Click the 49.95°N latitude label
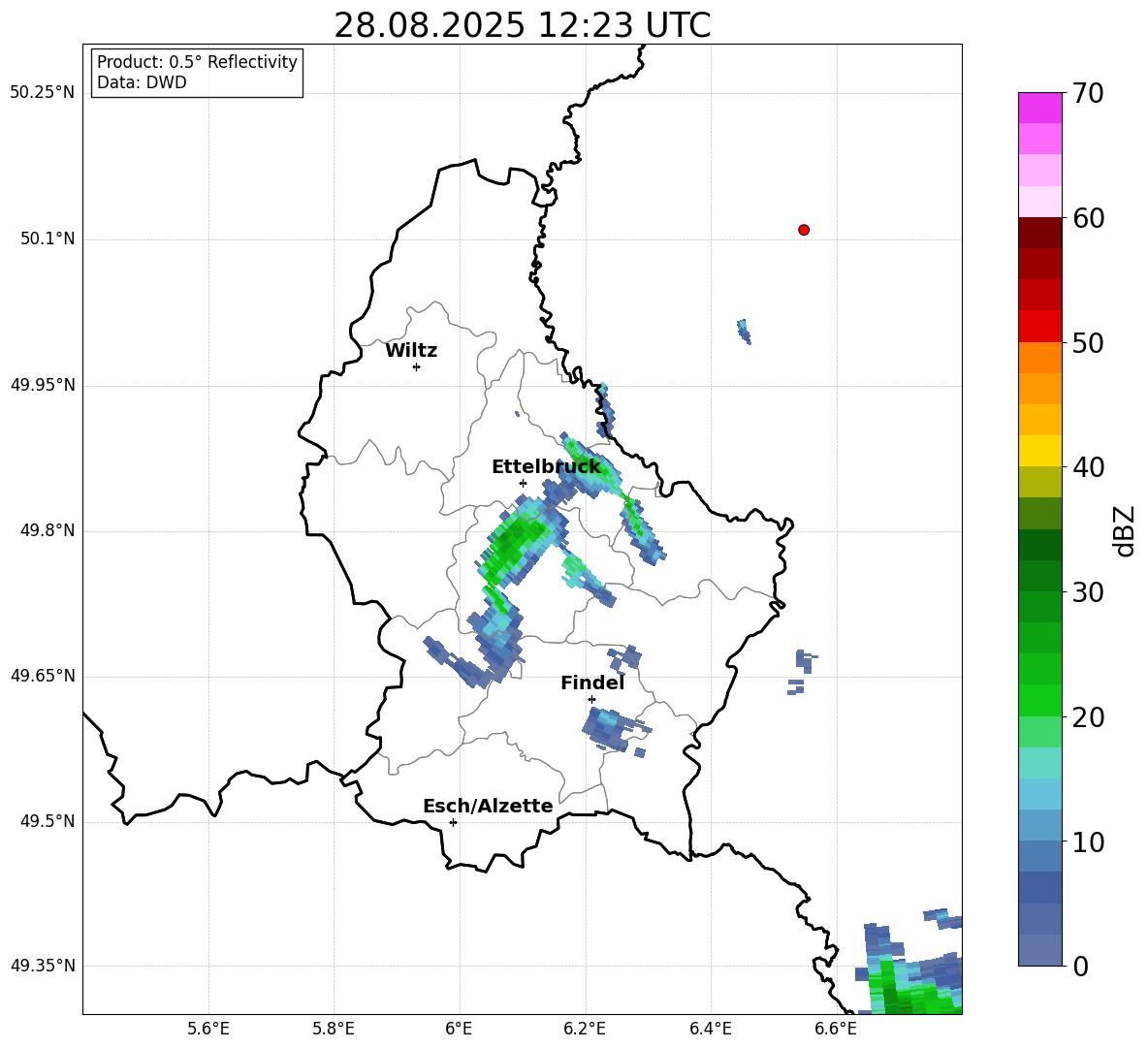 point(42,384)
